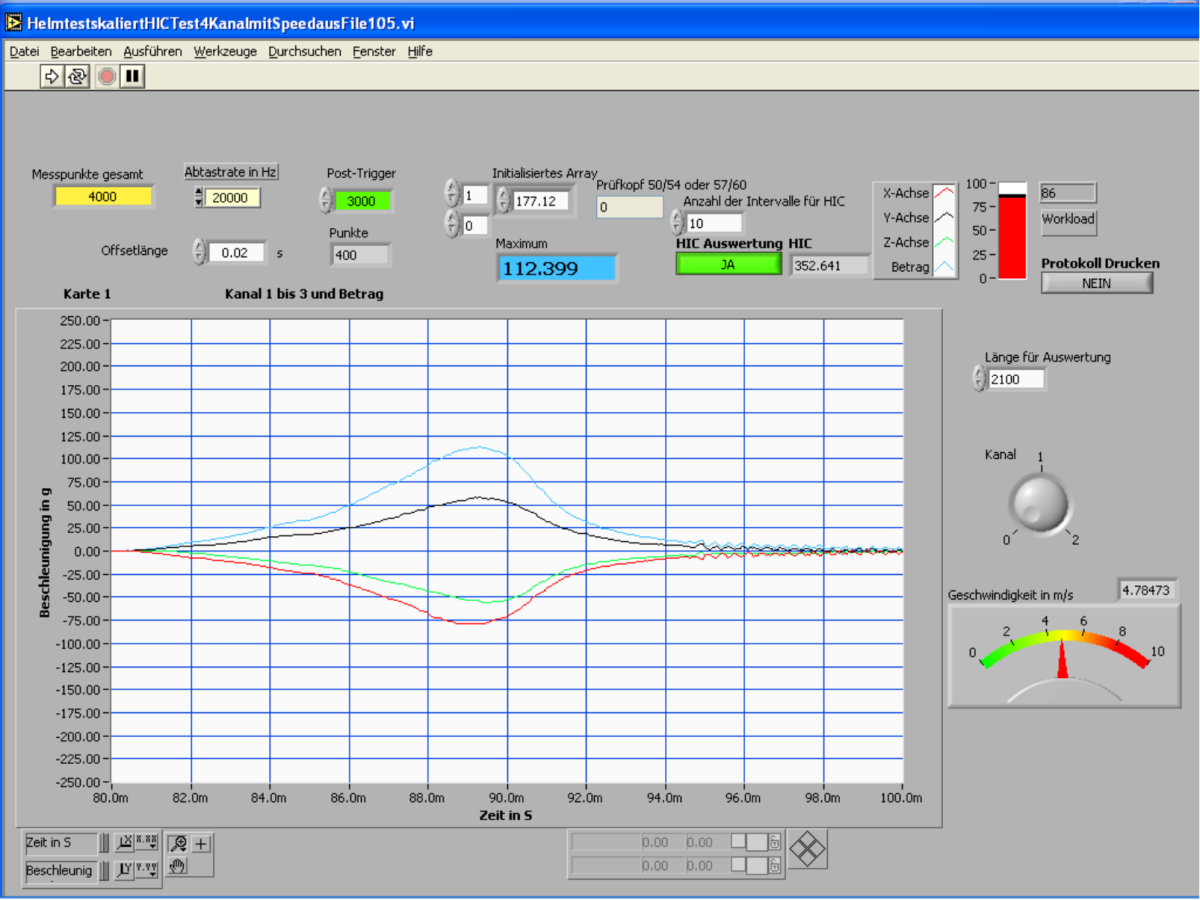Image resolution: width=1200 pixels, height=900 pixels.
Task: Select the crosshair cursor tool in graph palette
Action: pyautogui.click(x=201, y=843)
